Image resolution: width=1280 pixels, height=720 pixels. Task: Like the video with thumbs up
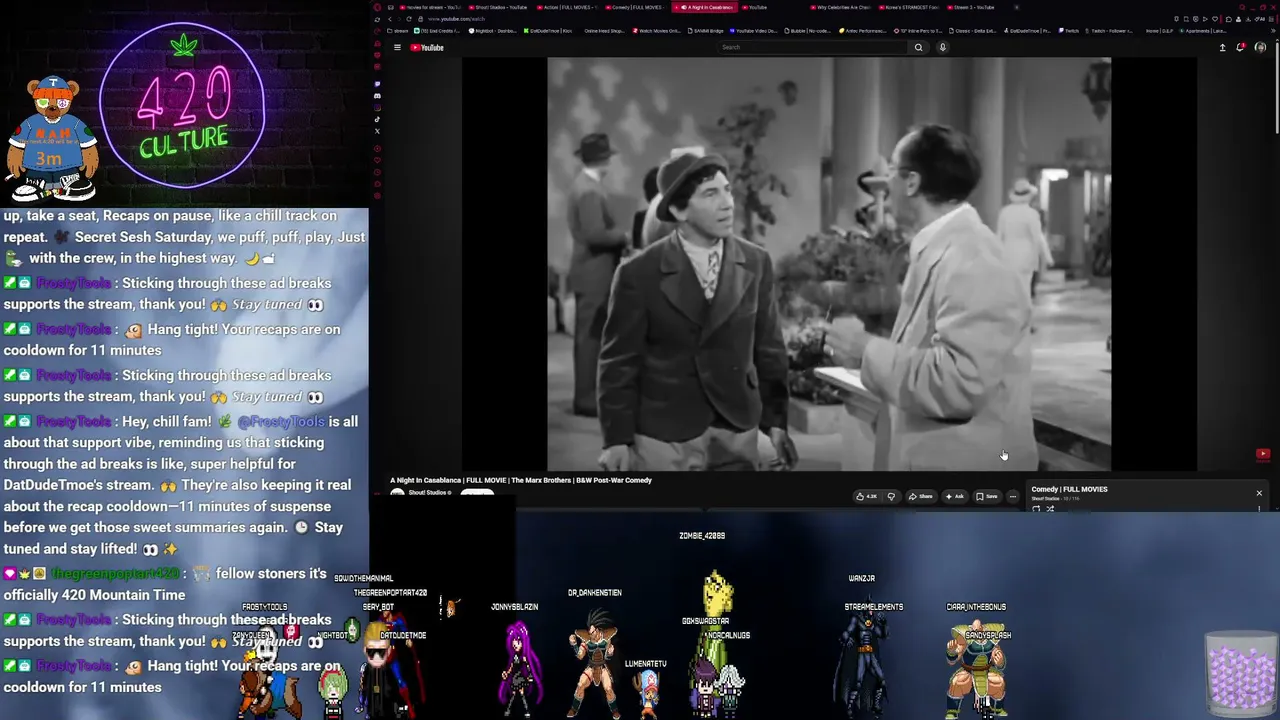click(x=866, y=496)
